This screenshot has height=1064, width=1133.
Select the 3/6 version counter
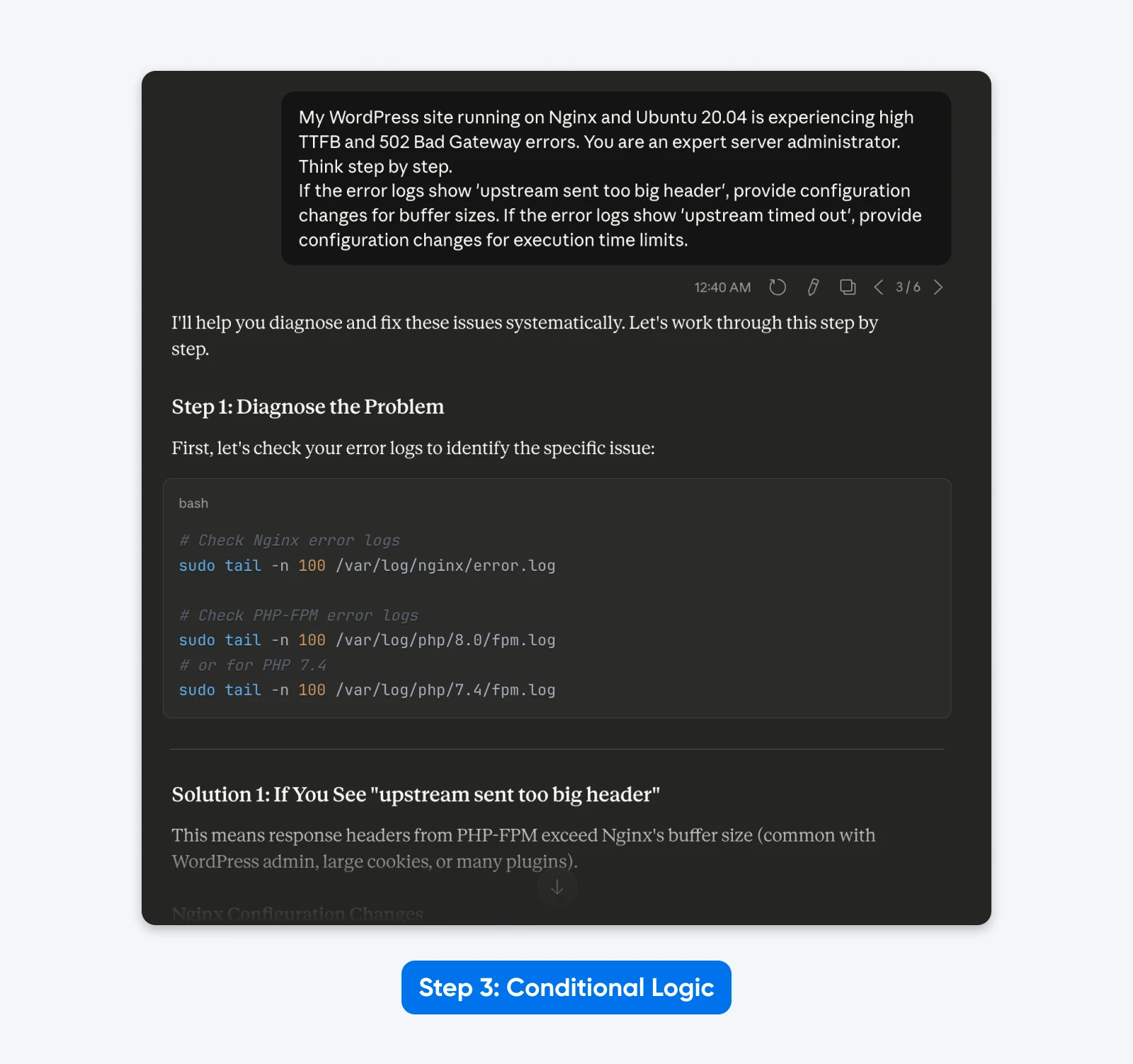[x=908, y=288]
